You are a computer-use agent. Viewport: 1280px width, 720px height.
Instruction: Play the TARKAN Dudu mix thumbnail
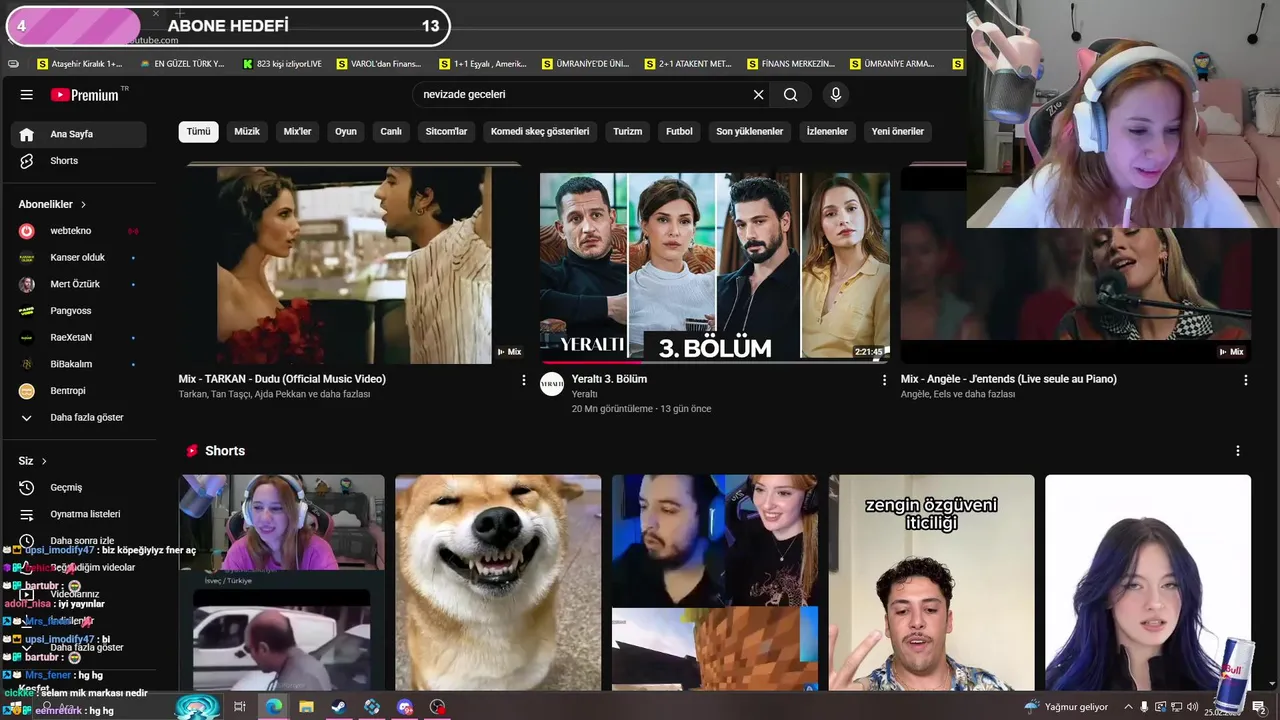pos(354,264)
